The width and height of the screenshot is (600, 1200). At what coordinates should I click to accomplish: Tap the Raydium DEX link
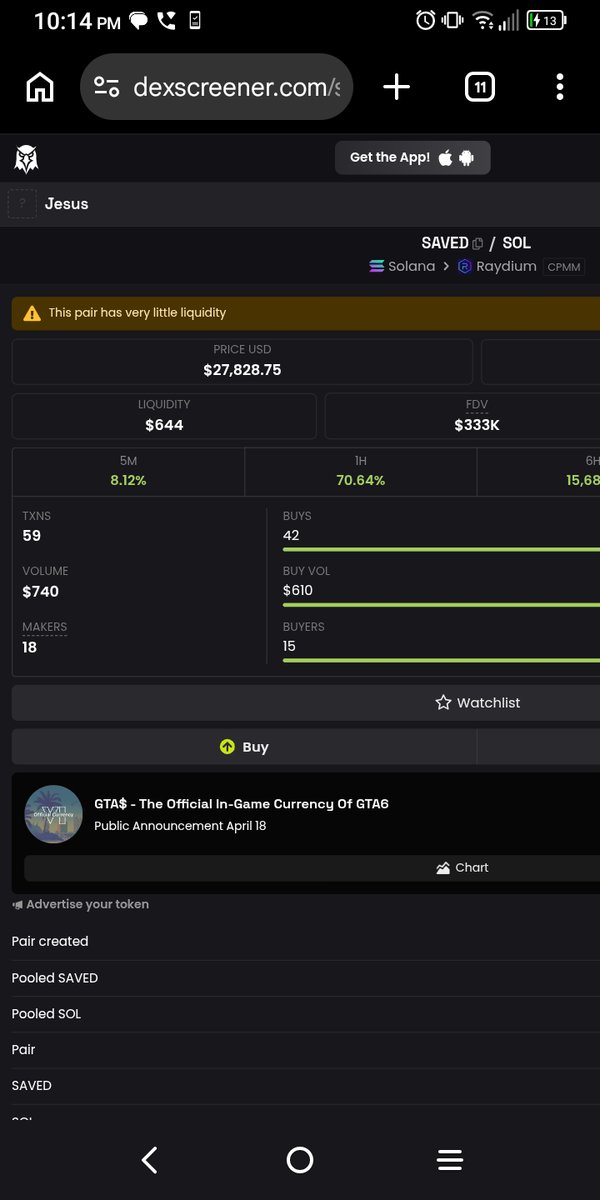click(497, 266)
